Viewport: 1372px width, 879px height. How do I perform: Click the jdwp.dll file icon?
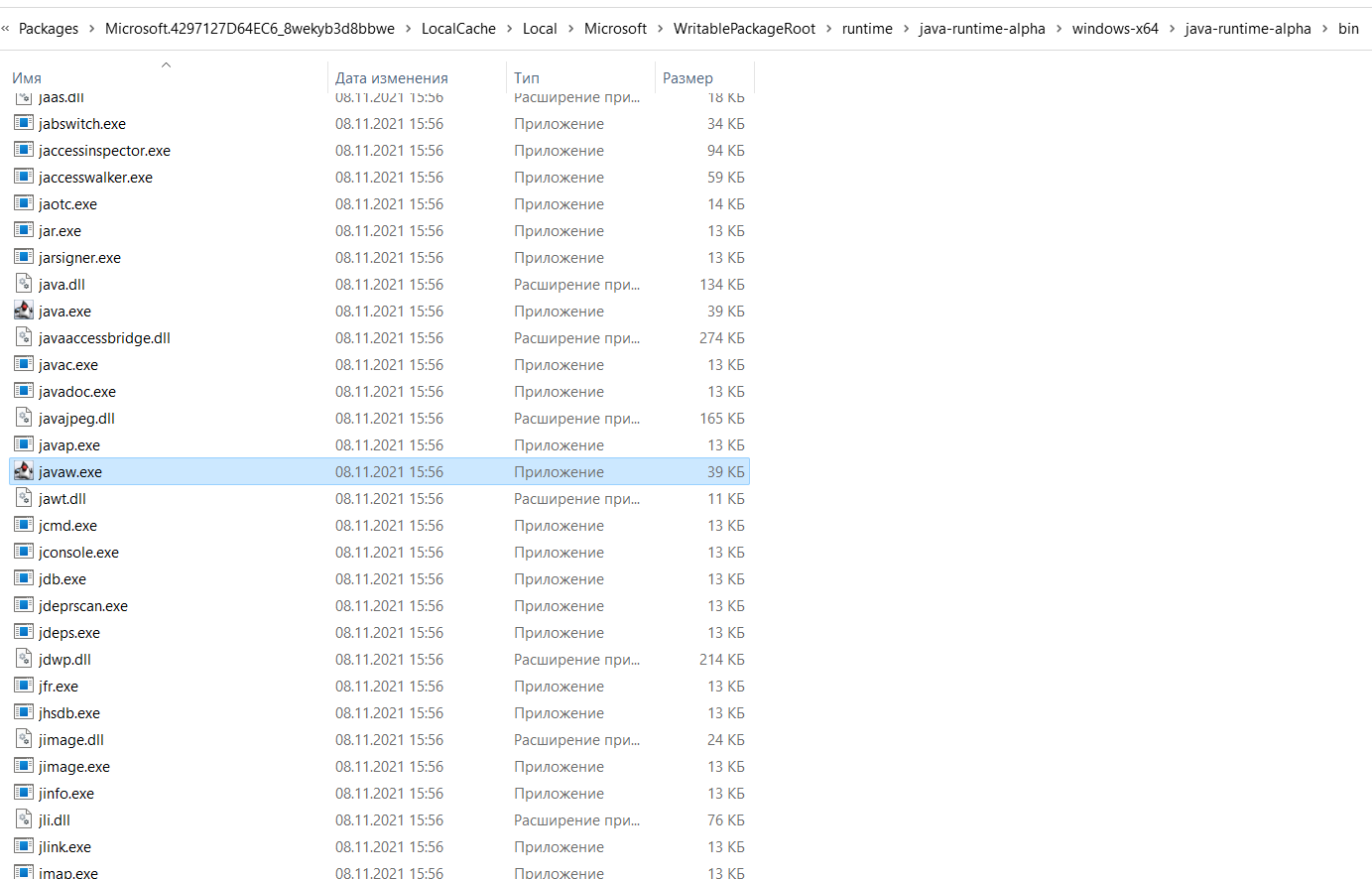click(x=24, y=659)
